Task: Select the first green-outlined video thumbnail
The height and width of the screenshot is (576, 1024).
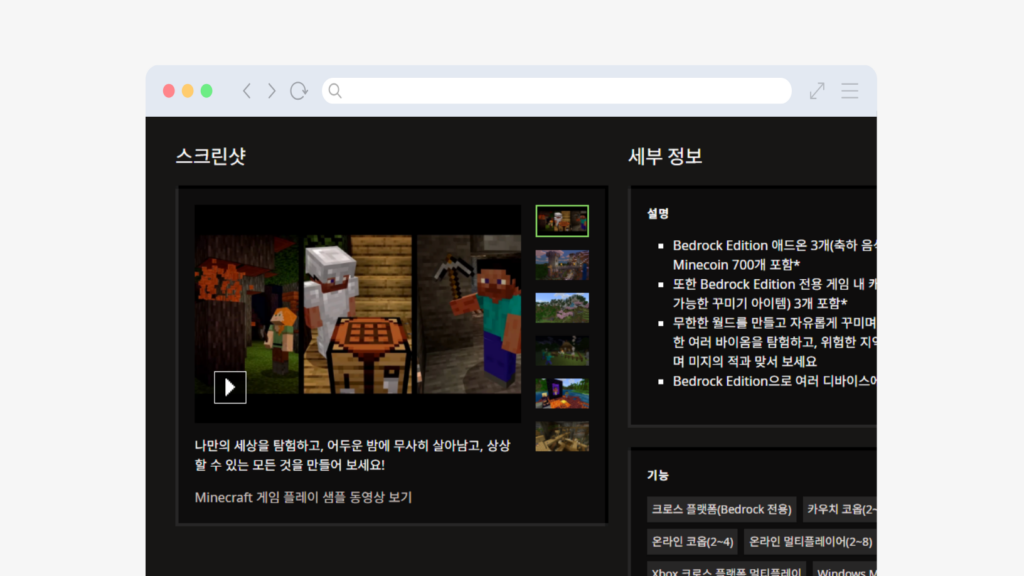Action: pos(562,221)
